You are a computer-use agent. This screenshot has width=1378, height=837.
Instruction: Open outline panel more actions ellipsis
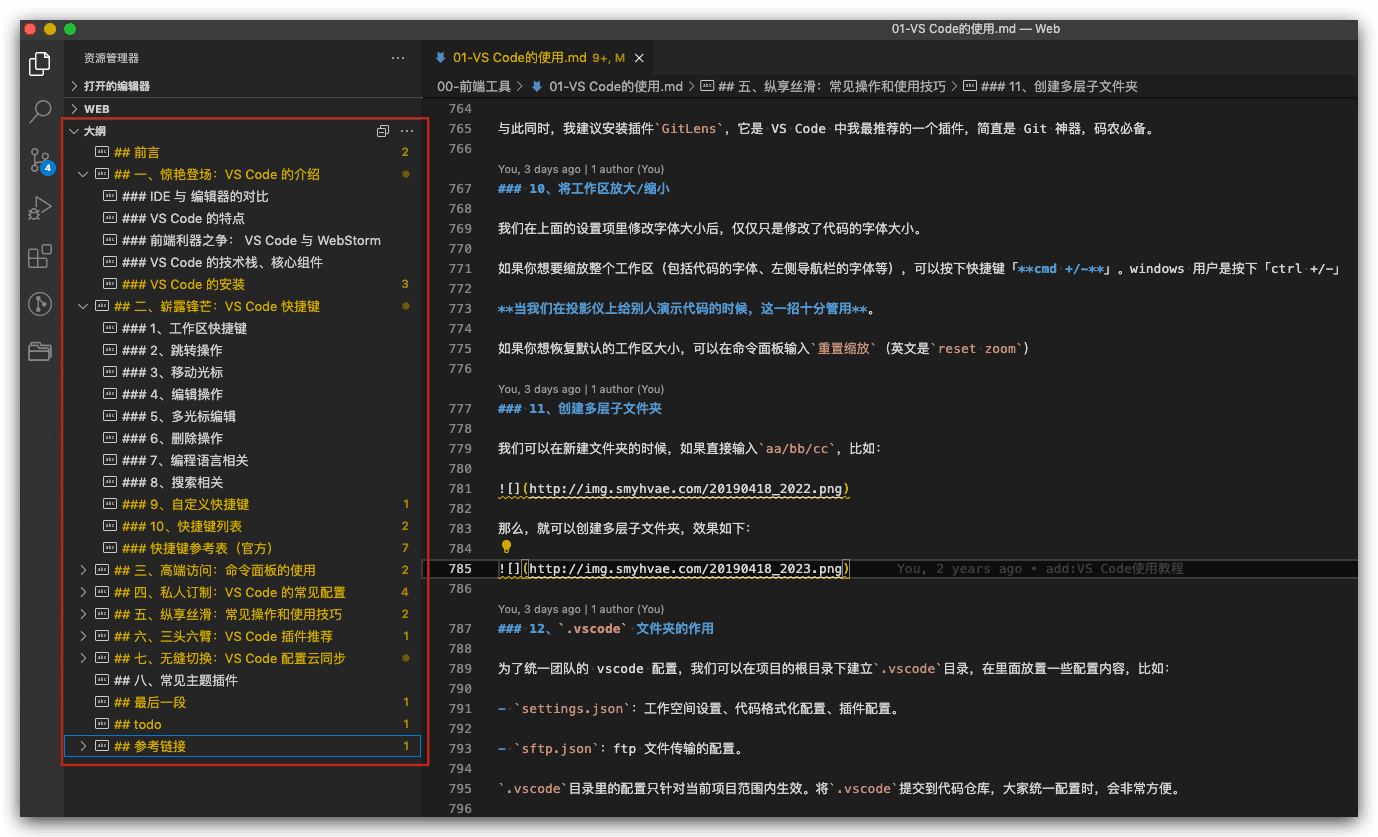click(406, 131)
